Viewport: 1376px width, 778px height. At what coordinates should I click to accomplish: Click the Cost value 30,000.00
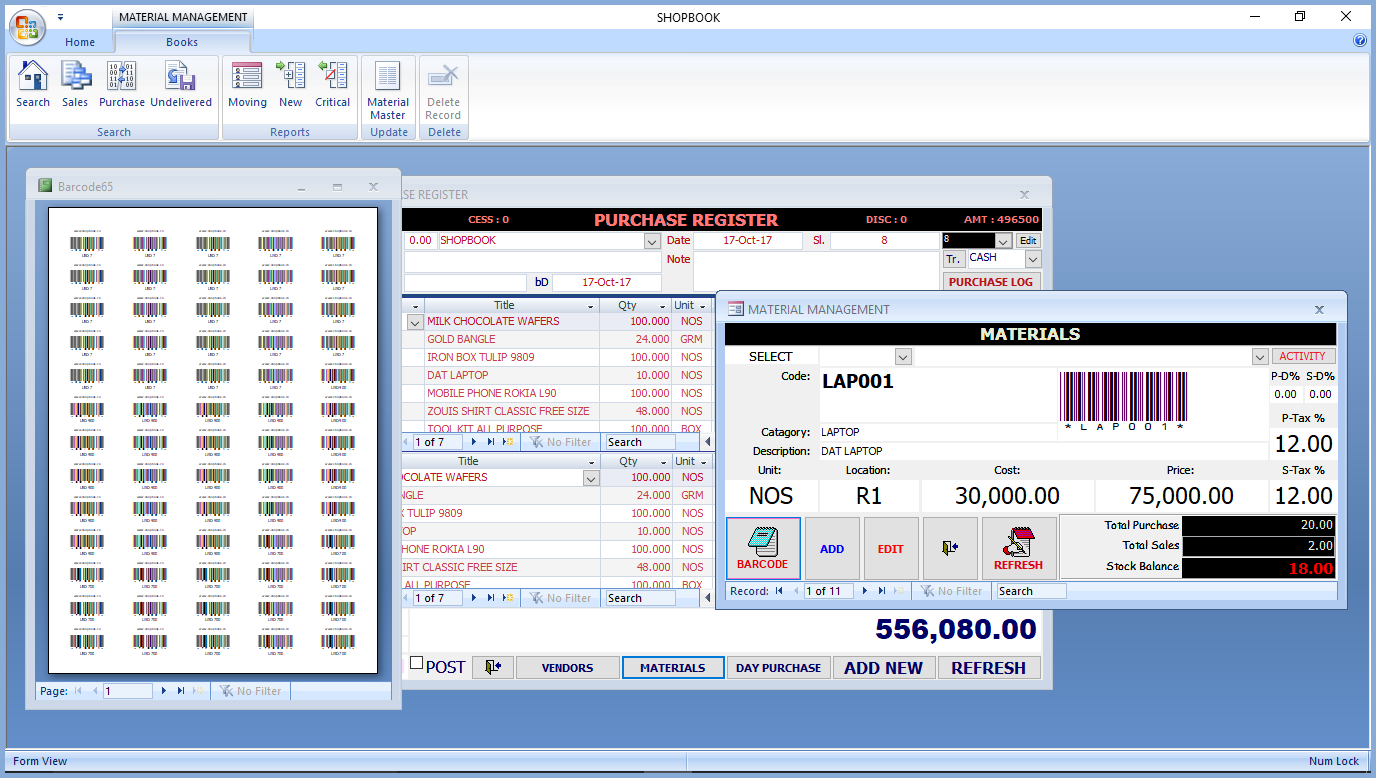[1007, 495]
